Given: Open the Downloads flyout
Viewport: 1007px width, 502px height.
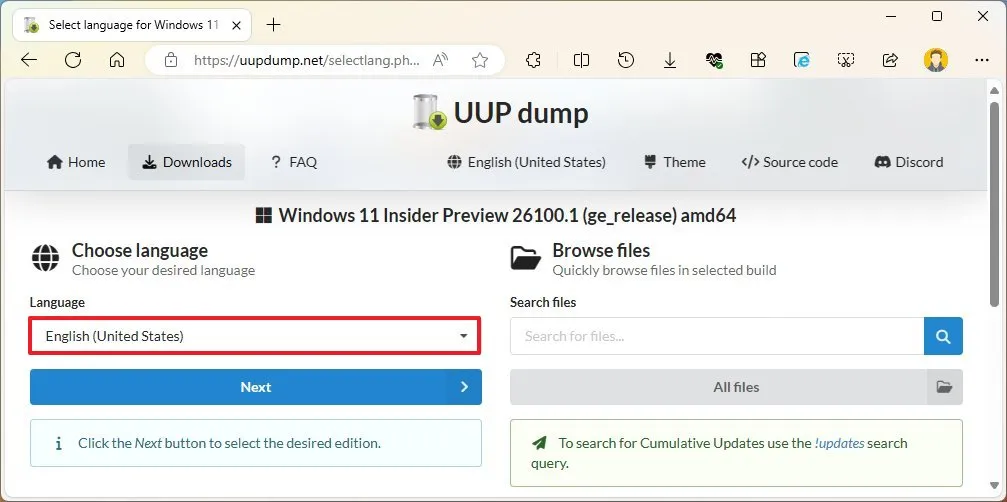Looking at the screenshot, I should (x=670, y=60).
